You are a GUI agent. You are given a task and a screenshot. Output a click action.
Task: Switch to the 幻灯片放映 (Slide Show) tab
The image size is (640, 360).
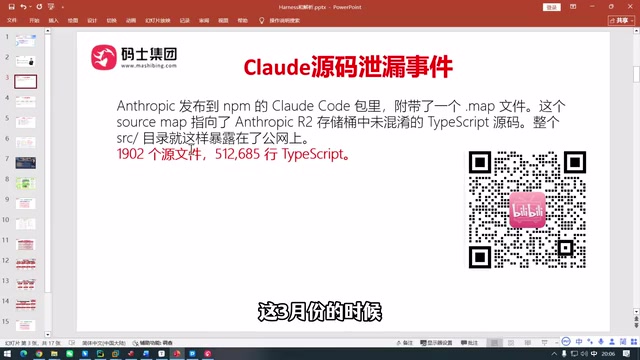click(158, 20)
